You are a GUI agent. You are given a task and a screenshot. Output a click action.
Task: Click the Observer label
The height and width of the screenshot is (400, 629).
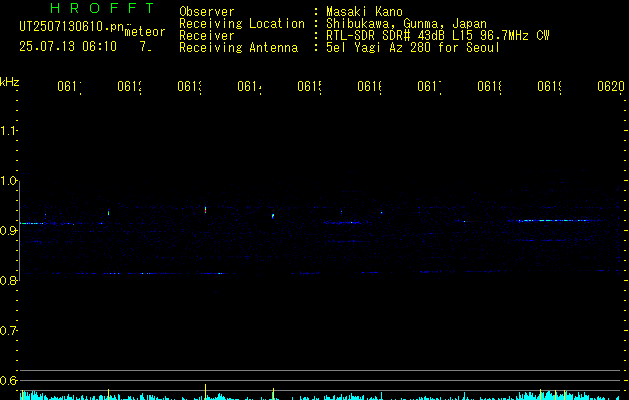[x=207, y=11]
